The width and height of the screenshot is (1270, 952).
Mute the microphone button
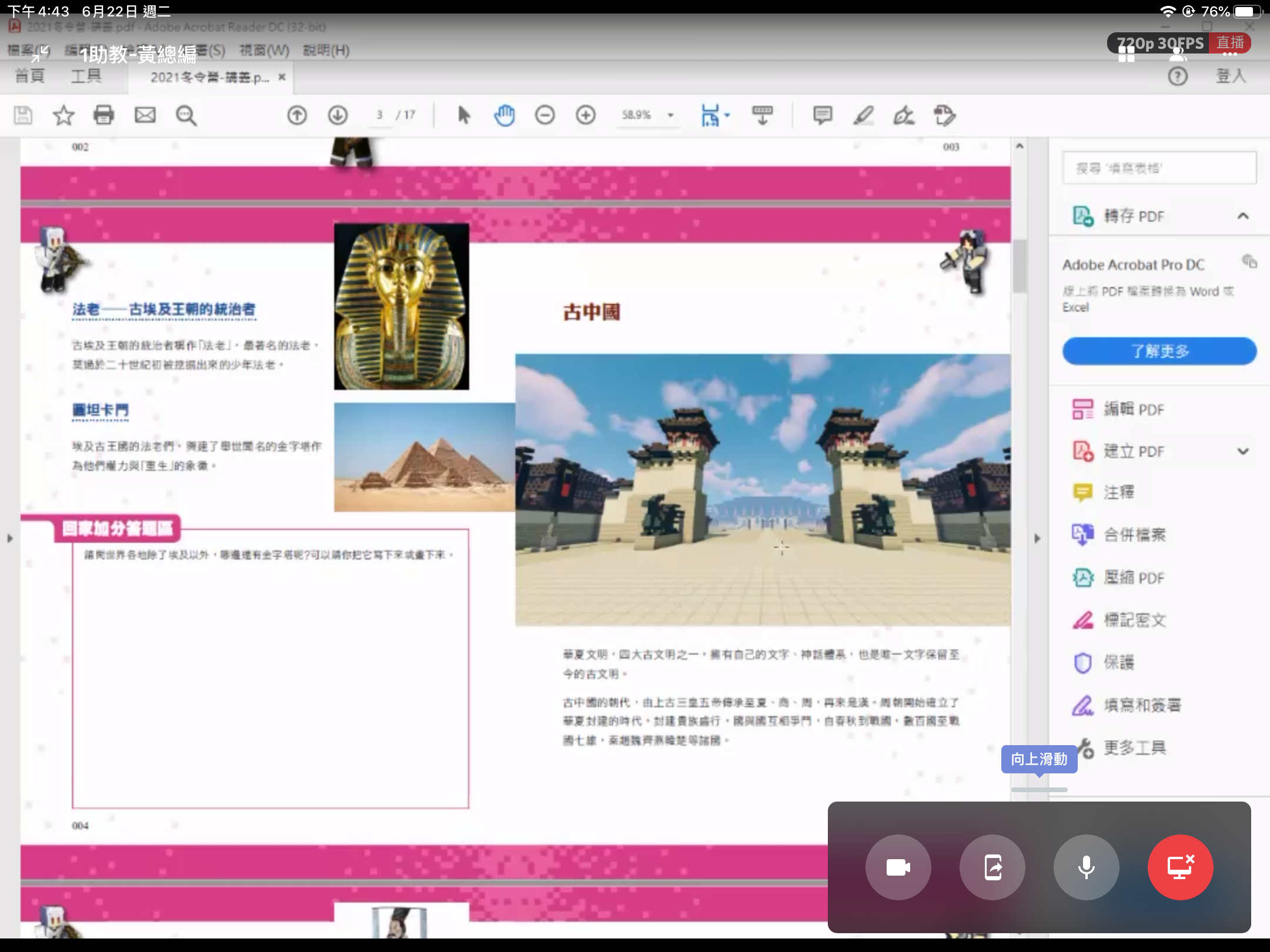1086,867
